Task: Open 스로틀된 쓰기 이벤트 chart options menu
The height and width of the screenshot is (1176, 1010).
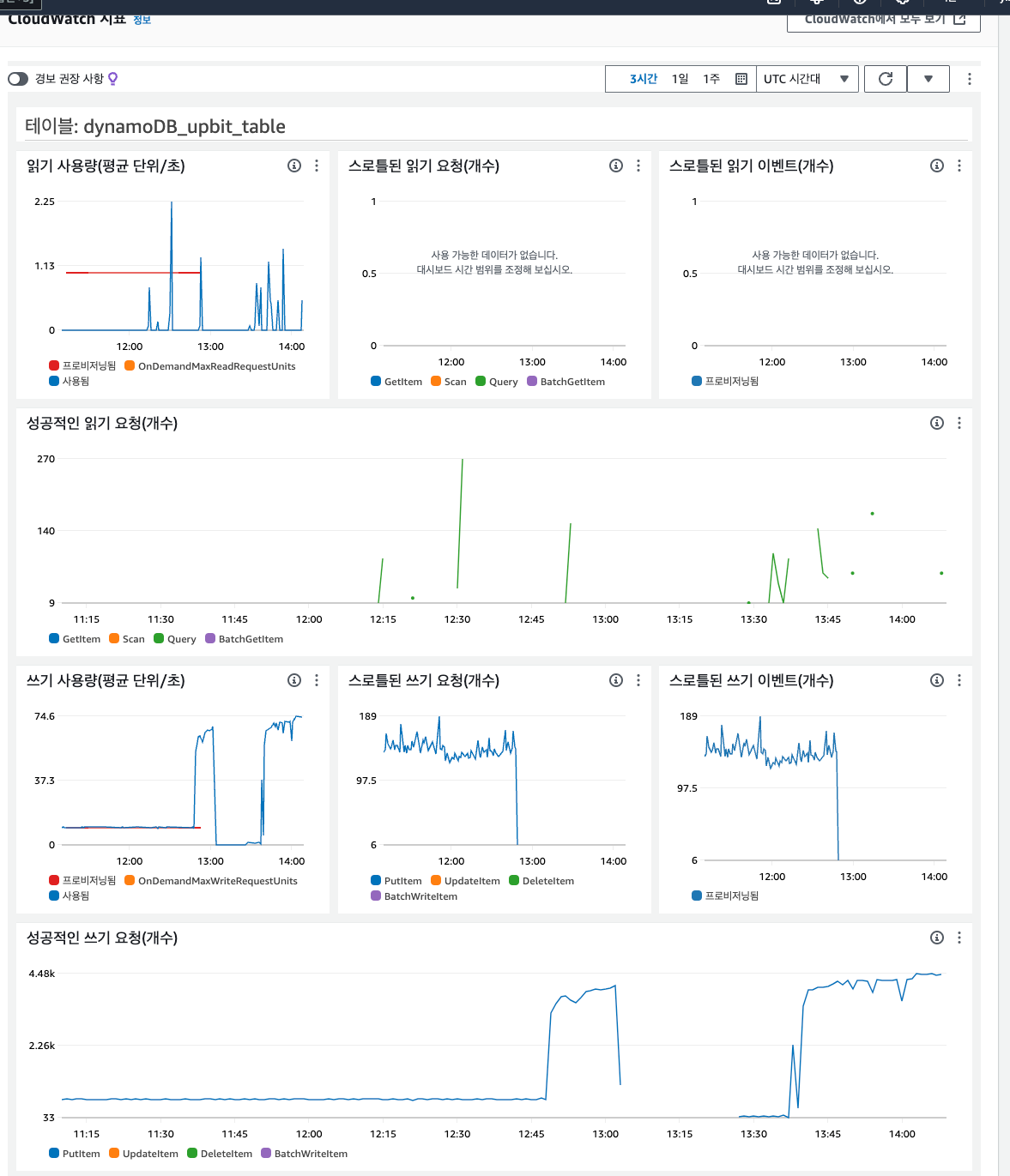Action: point(959,680)
